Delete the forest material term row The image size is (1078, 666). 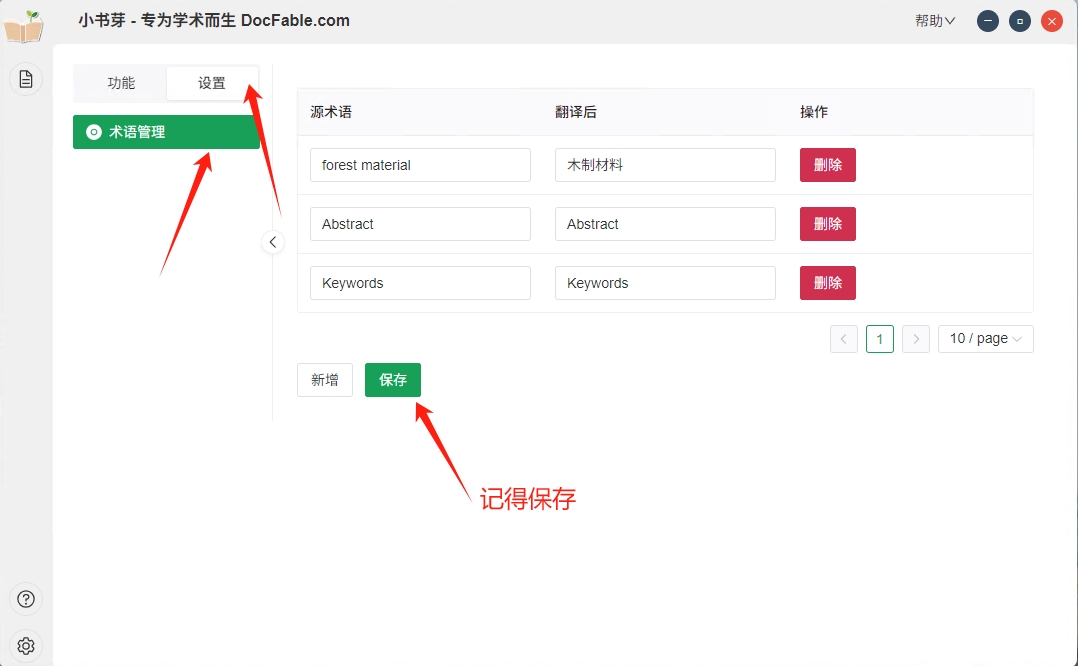point(827,165)
